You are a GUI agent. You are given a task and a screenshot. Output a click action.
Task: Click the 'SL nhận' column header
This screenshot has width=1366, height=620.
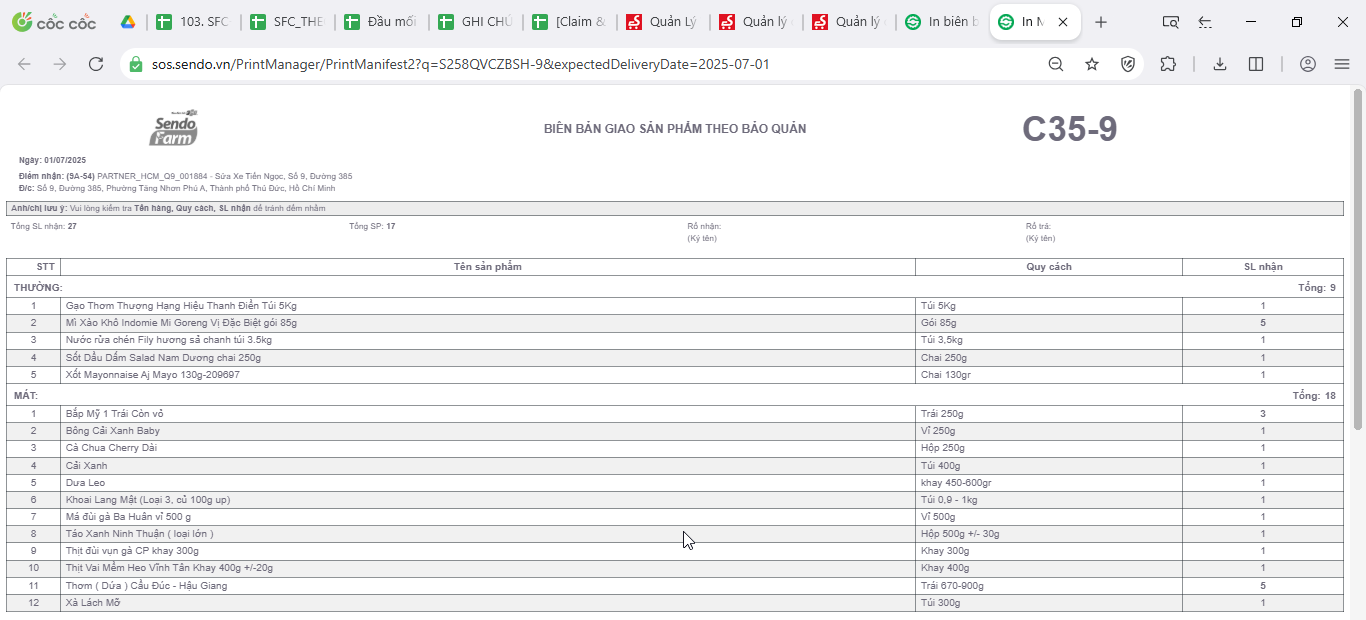(1263, 267)
